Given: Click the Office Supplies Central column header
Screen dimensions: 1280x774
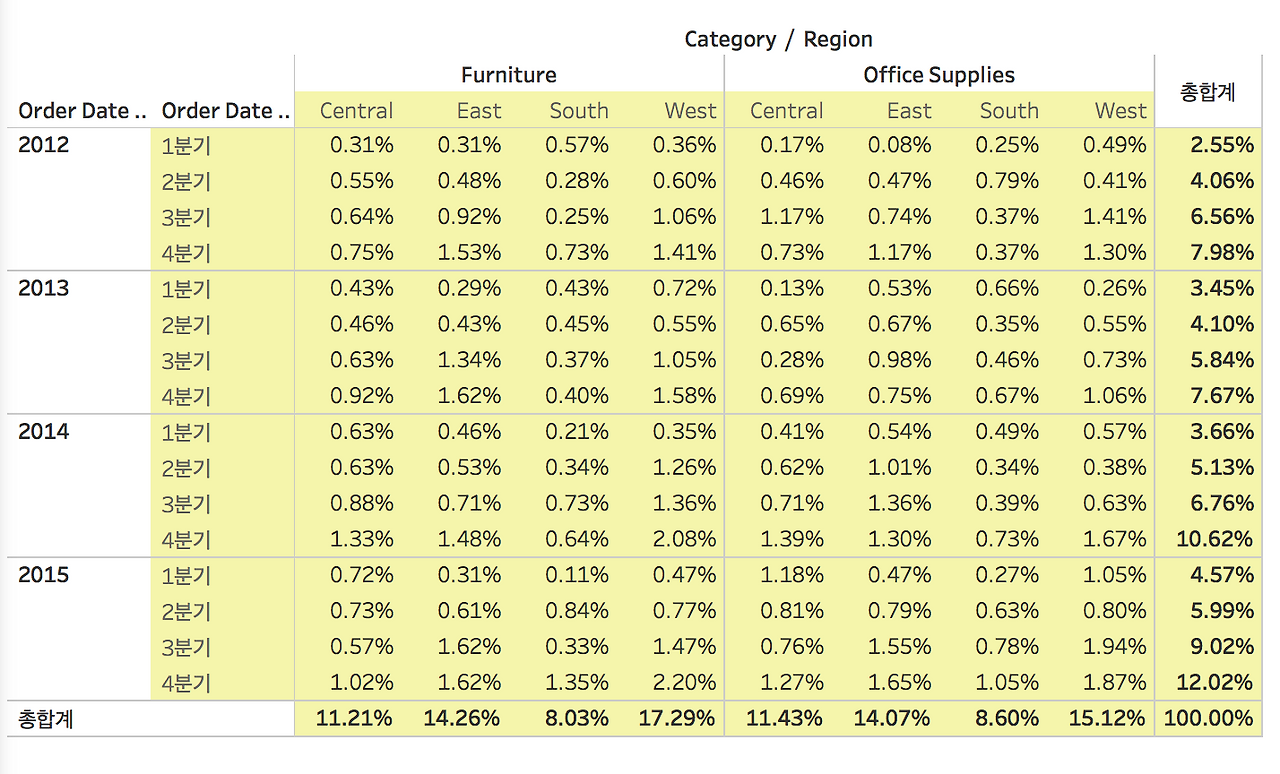Looking at the screenshot, I should 787,111.
